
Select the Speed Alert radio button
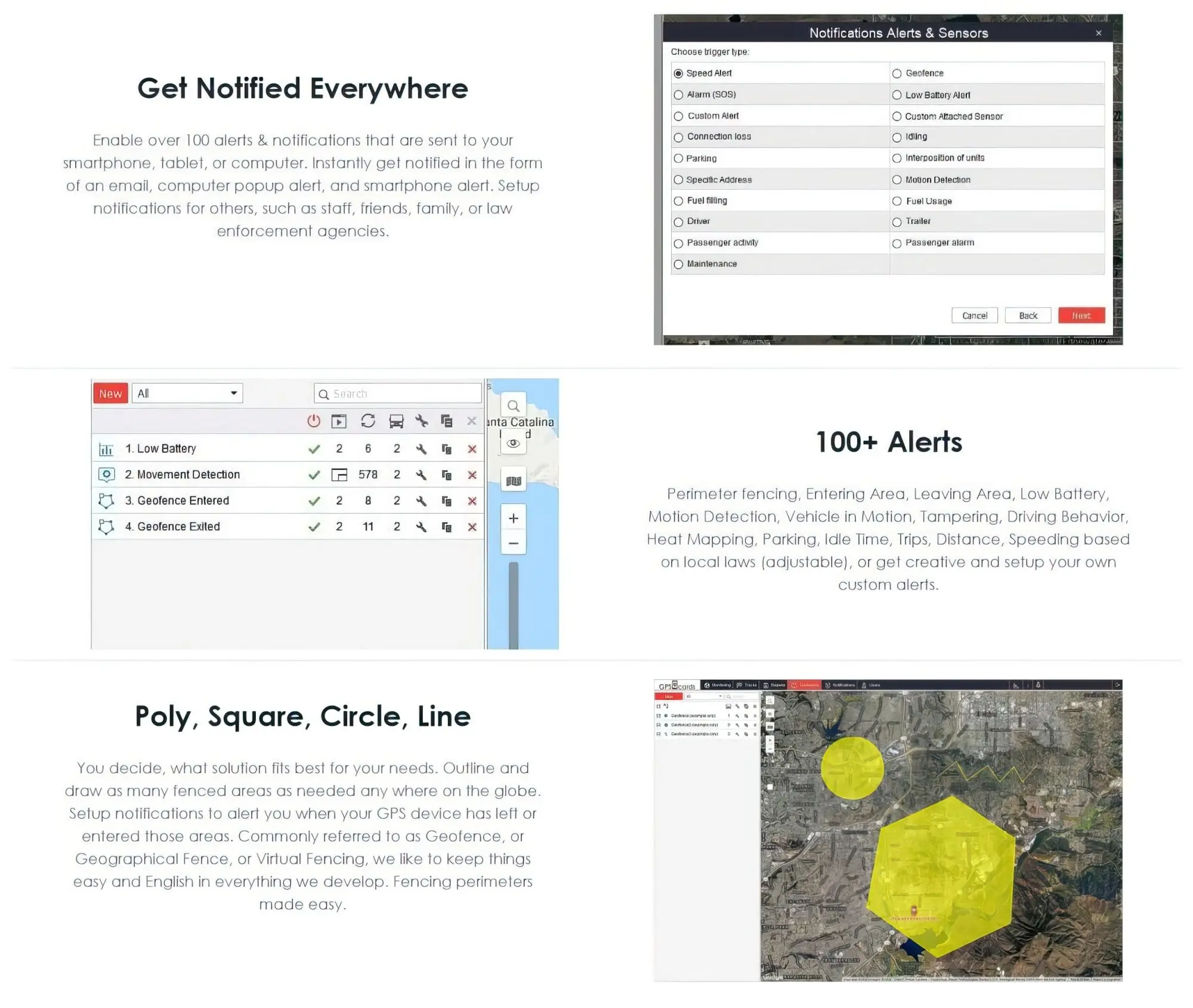[679, 72]
